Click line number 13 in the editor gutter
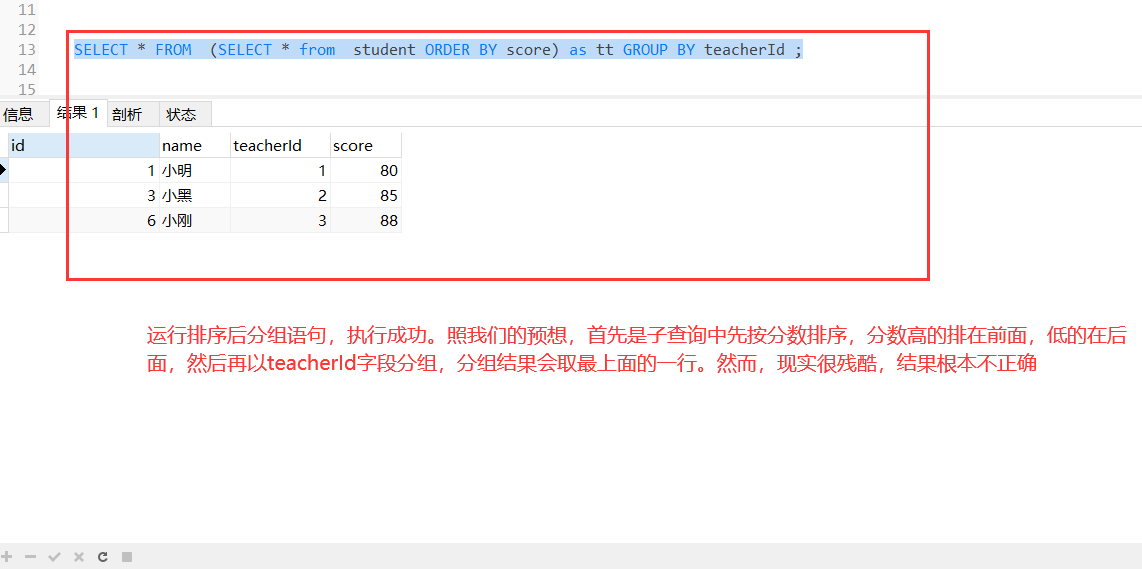Viewport: 1142px width, 569px height. (27, 50)
